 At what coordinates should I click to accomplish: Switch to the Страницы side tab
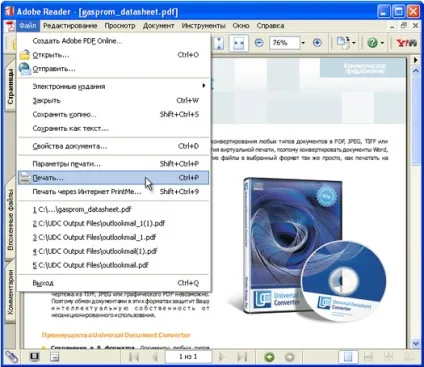[10, 86]
